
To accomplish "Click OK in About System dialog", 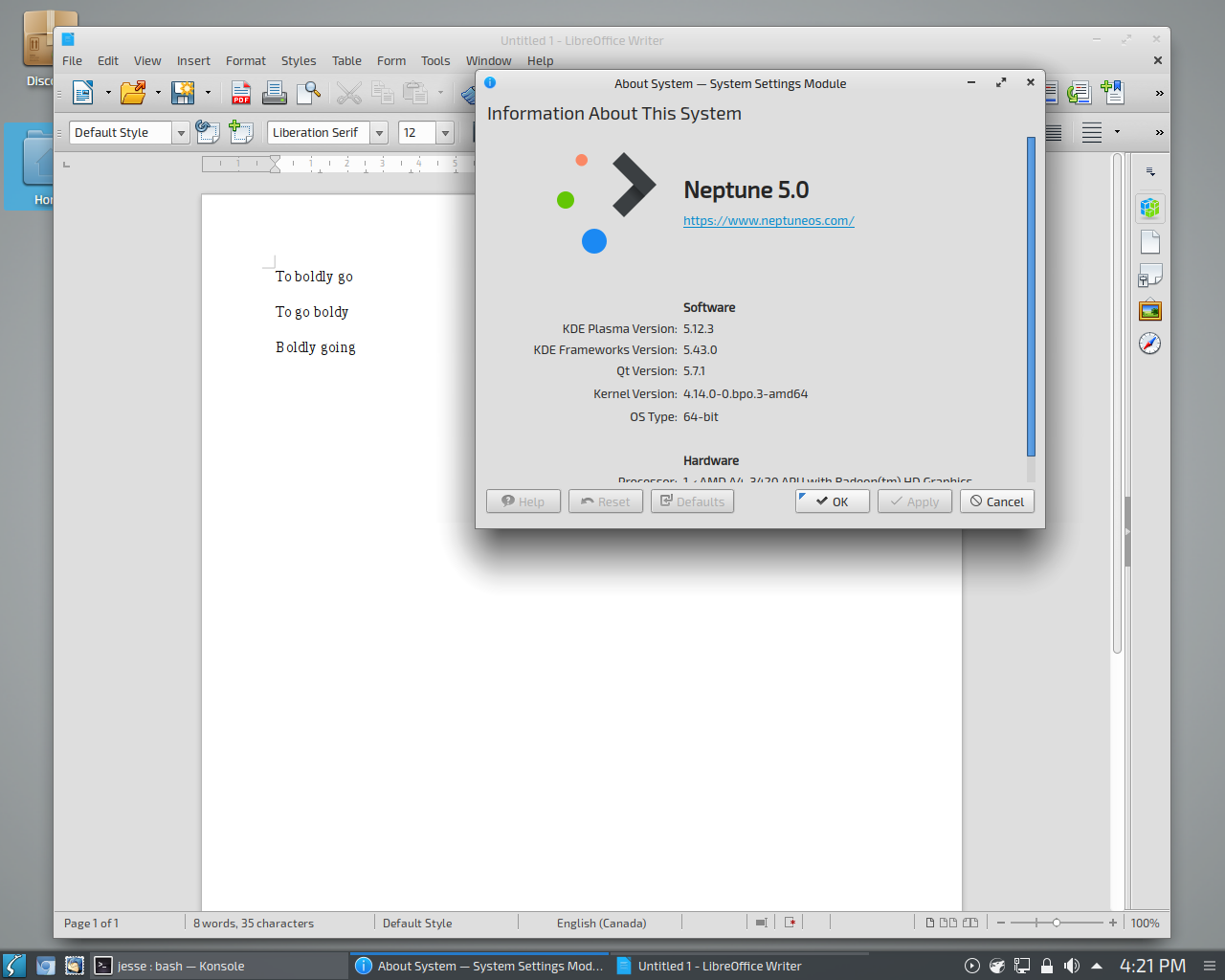I will 833,501.
